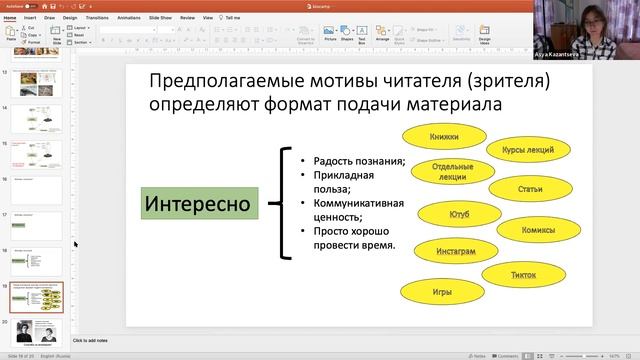Open the Home tab

tap(10, 18)
